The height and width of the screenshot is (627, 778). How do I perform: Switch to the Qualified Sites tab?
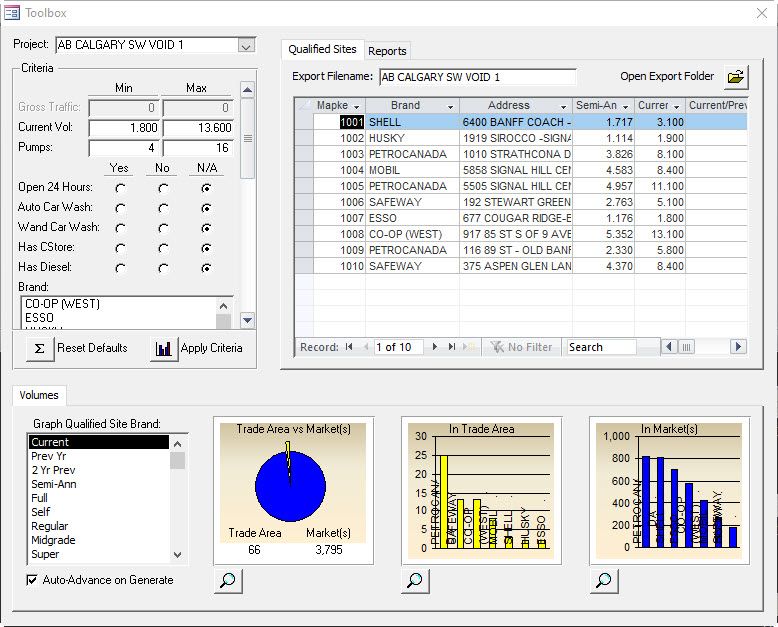coord(323,49)
